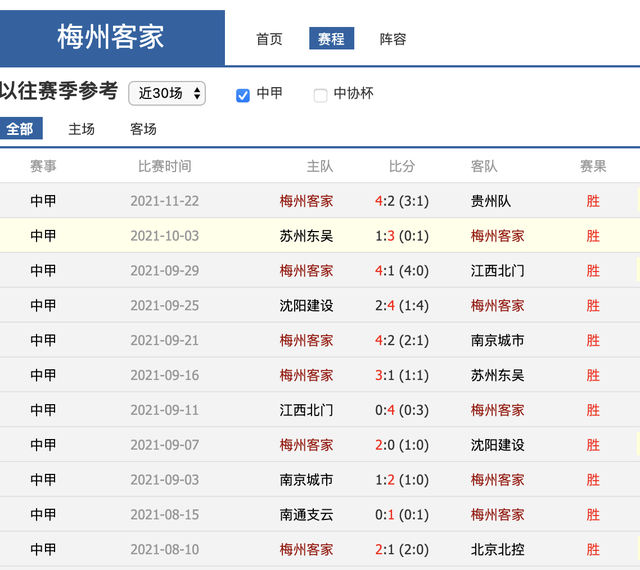Click the date 2021-09-29
Image resolution: width=640 pixels, height=570 pixels.
point(164,271)
